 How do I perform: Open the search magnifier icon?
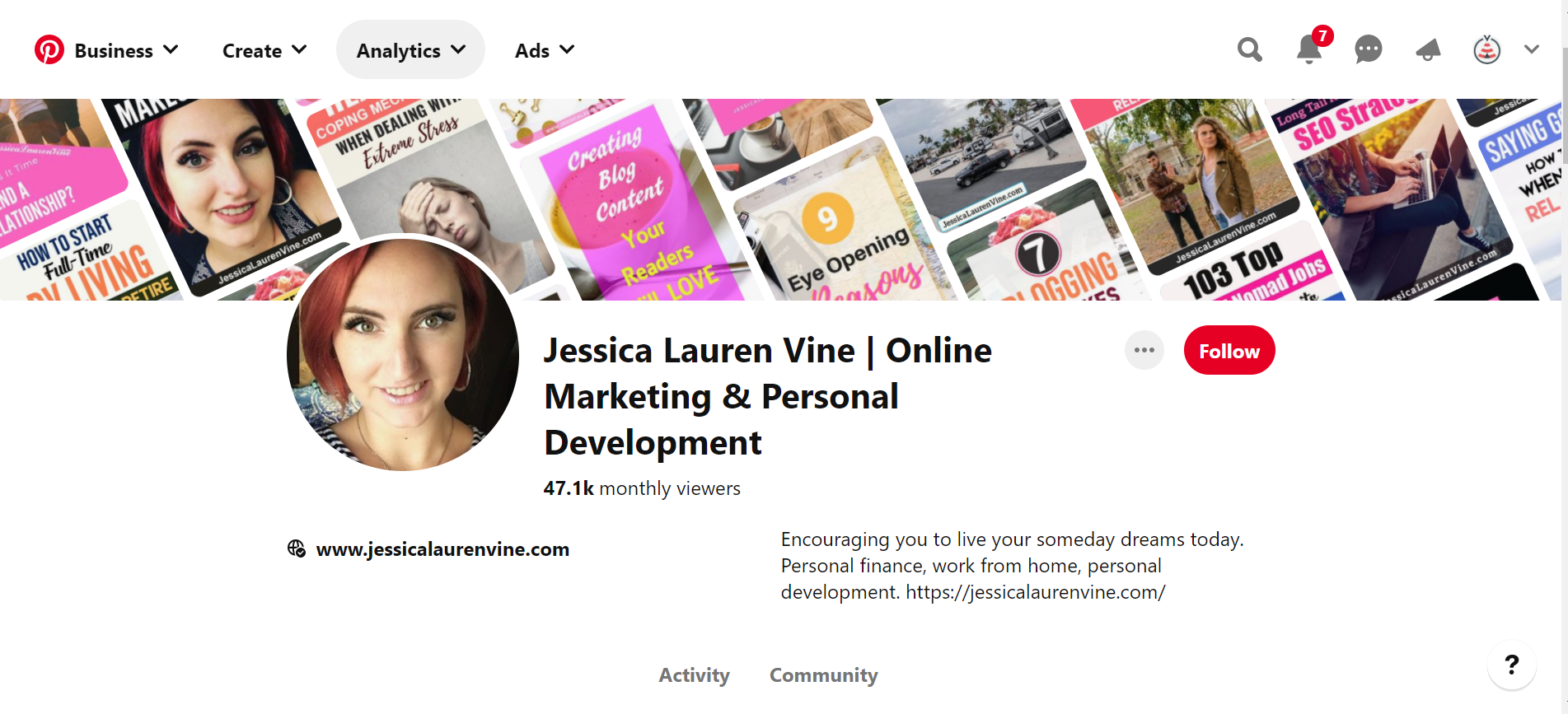coord(1249,50)
